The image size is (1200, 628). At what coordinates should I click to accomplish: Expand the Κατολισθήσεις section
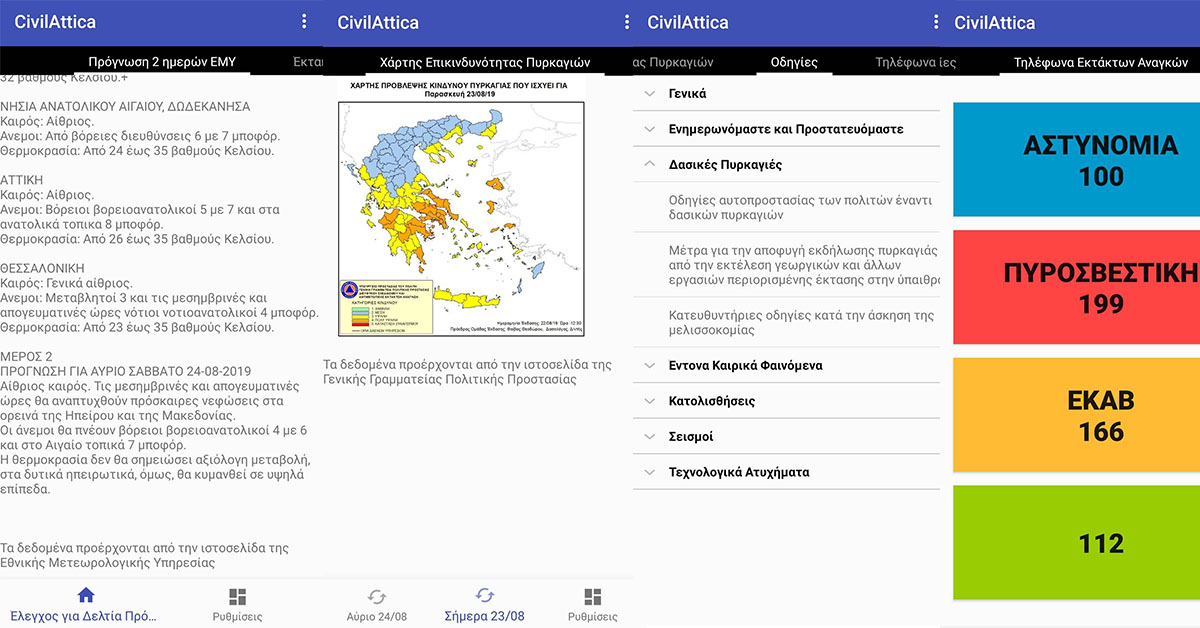[787, 401]
